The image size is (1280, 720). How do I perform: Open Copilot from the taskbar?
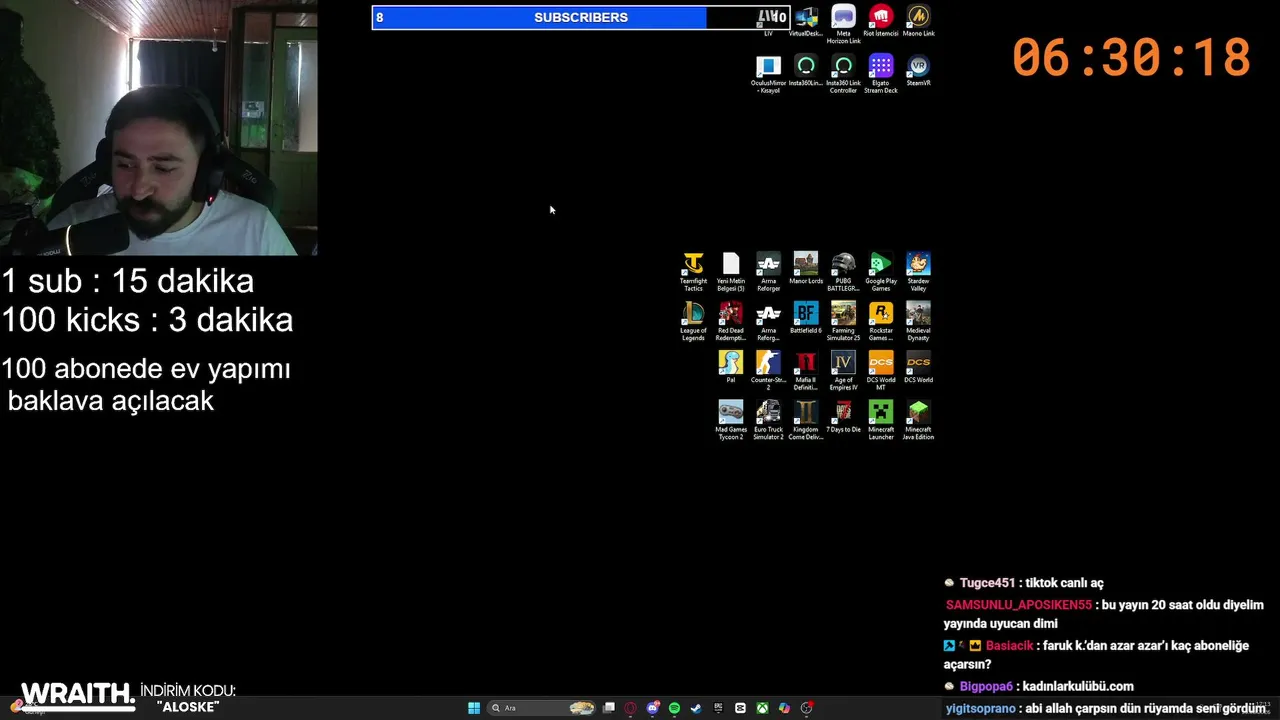[784, 708]
